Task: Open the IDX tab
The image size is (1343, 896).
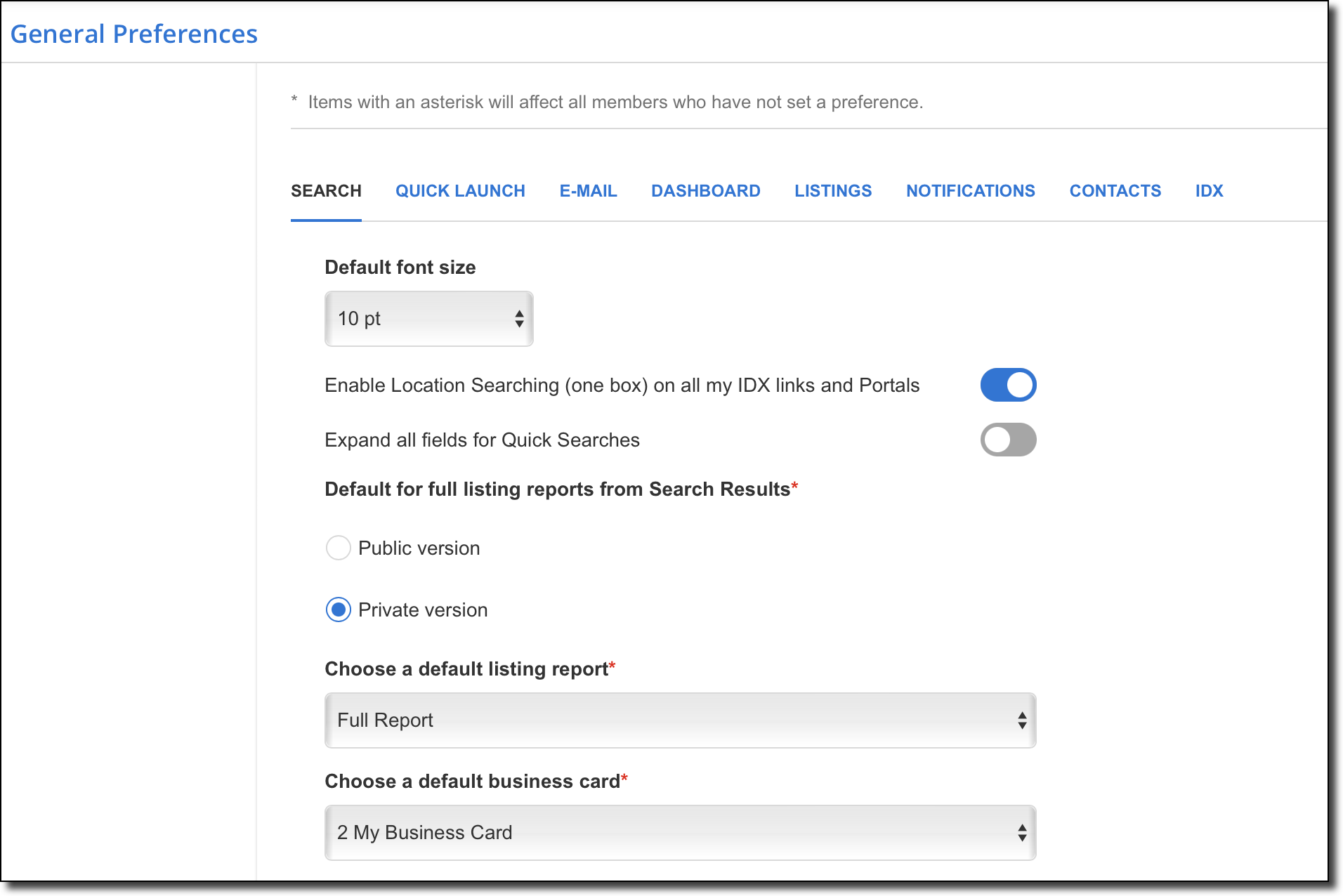Action: tap(1209, 191)
